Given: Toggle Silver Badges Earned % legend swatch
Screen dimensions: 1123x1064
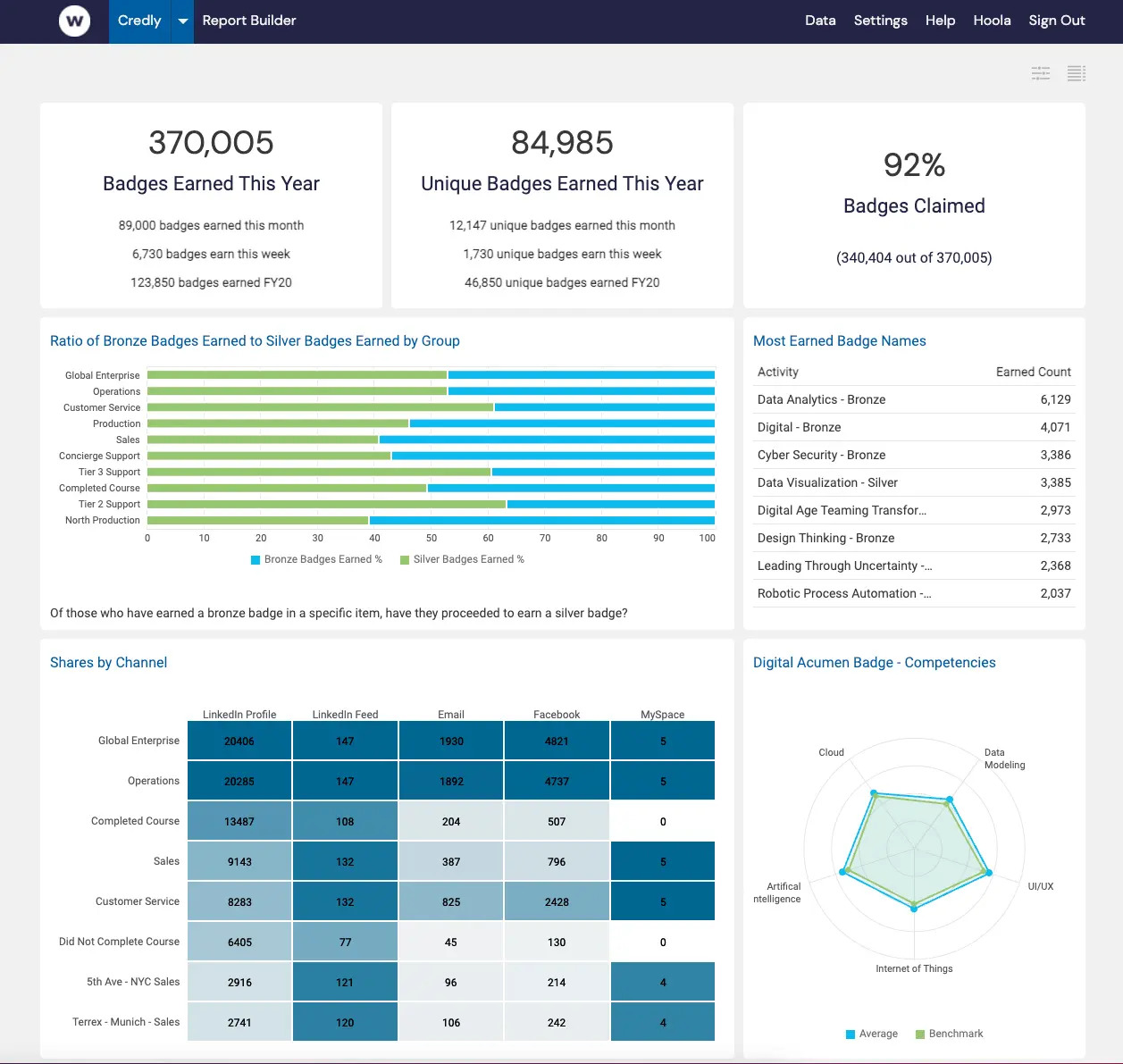Looking at the screenshot, I should (x=405, y=560).
